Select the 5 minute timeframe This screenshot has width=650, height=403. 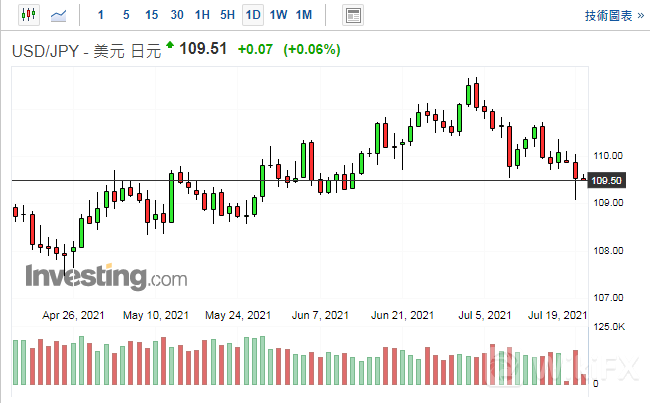[125, 15]
